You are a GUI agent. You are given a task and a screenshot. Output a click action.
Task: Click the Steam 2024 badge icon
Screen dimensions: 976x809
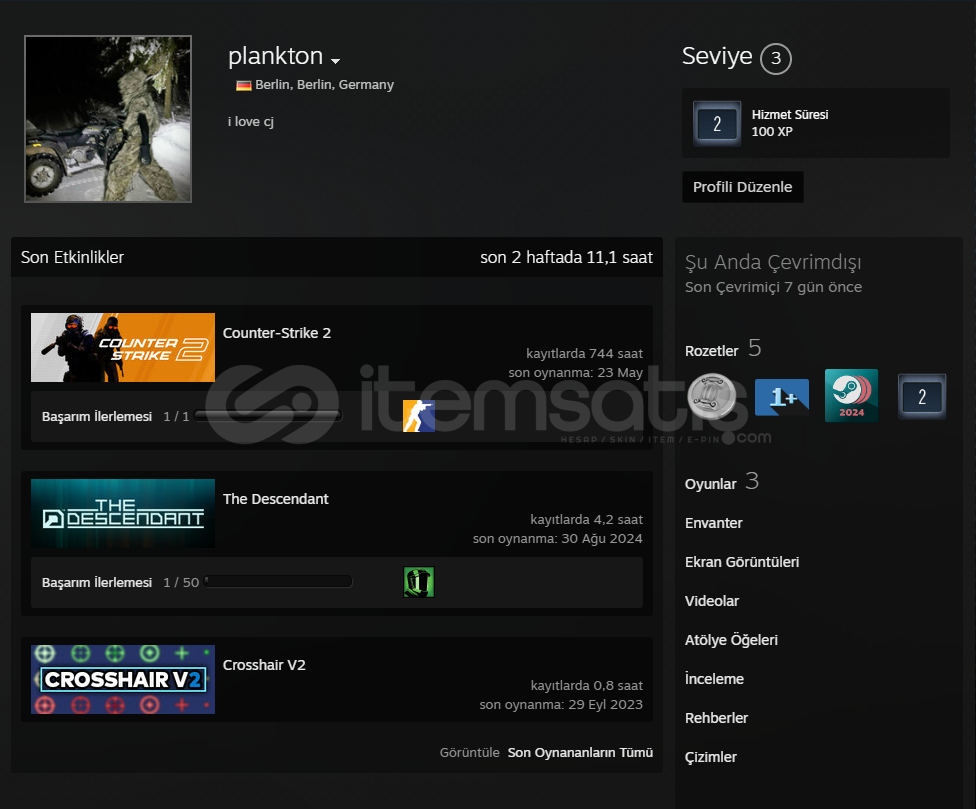coord(852,396)
